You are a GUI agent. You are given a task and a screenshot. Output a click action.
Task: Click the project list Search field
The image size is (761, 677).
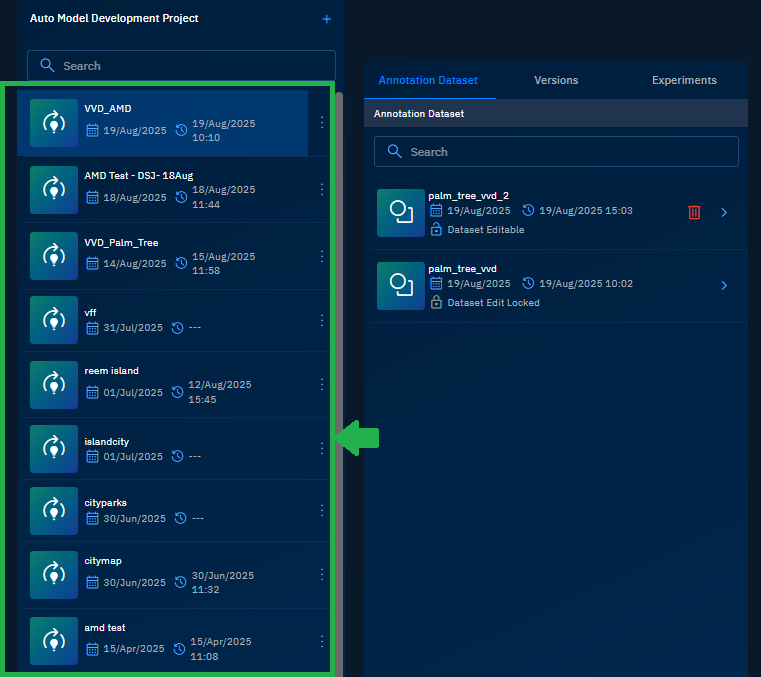180,66
